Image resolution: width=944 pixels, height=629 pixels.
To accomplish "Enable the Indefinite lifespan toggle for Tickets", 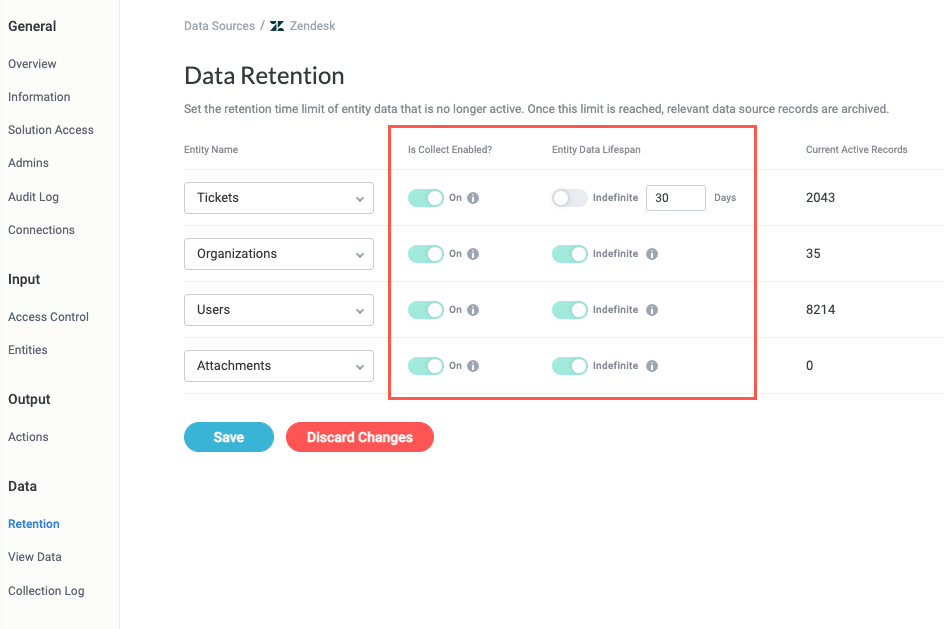I will pos(569,198).
